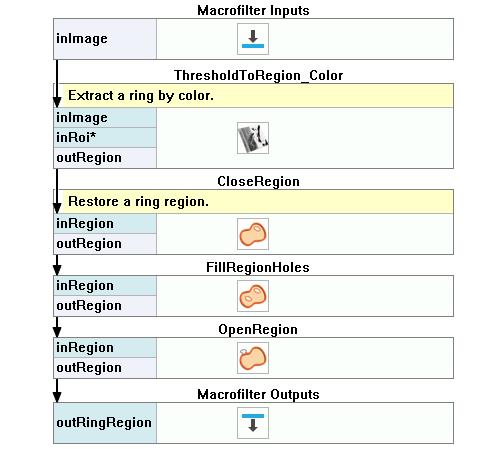Click the OpenRegion filter icon
Screen dimensions: 500x449
pyautogui.click(x=253, y=358)
